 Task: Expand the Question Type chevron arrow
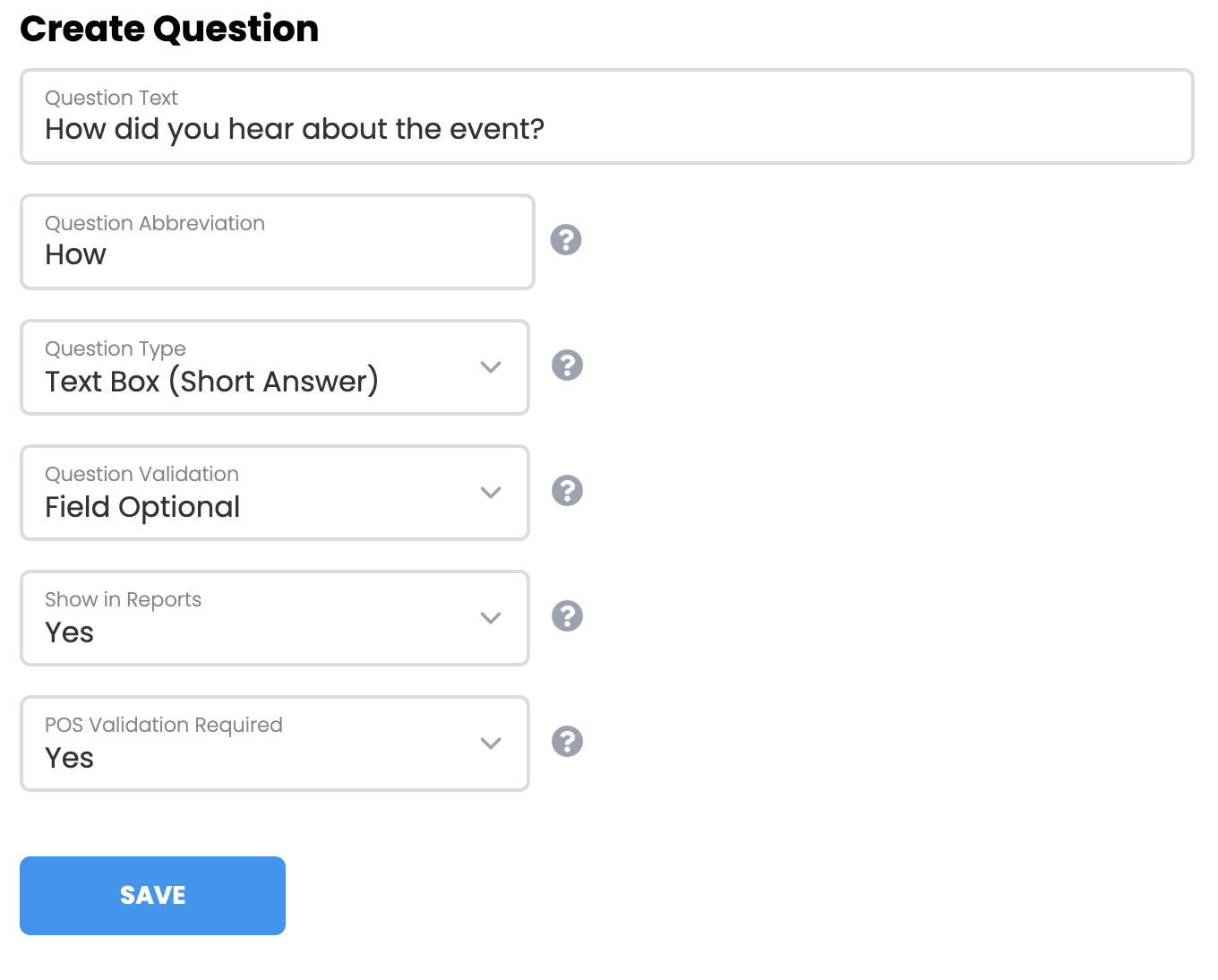(491, 367)
